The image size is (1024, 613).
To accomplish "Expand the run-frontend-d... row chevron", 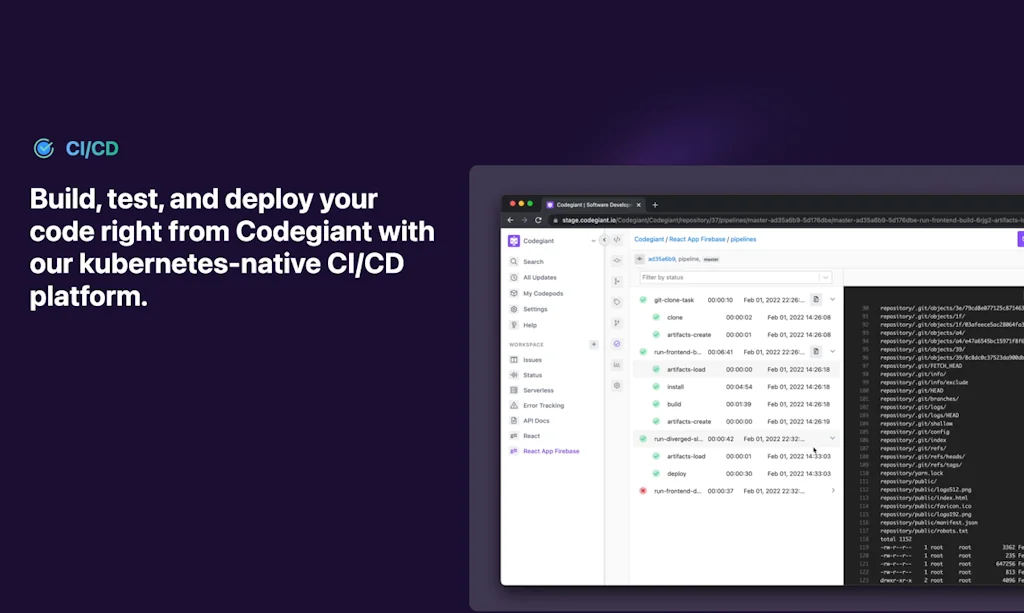I will point(833,491).
